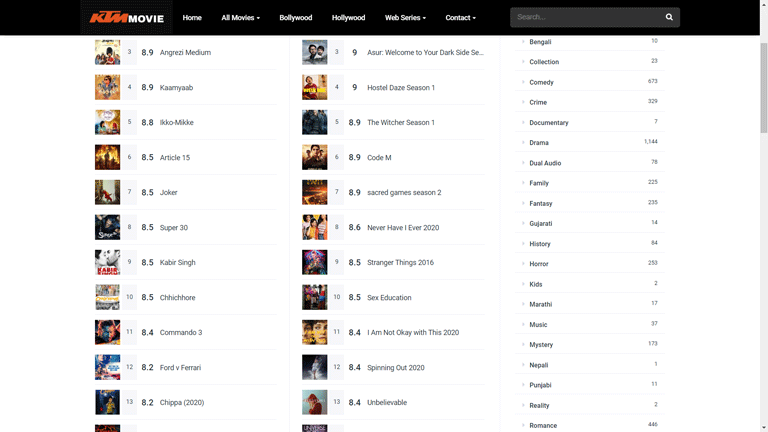Open the Hollywood menu item
768x432 pixels.
[x=348, y=18]
